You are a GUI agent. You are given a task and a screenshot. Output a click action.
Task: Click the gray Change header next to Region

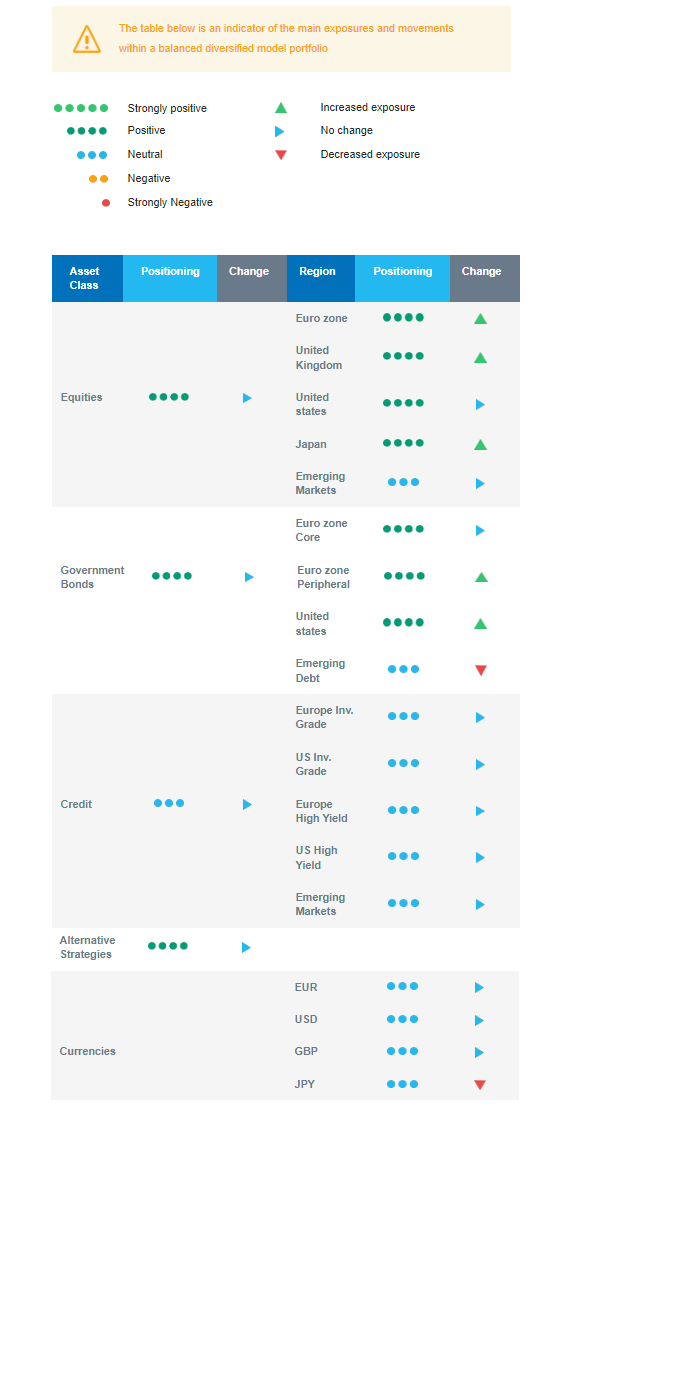pyautogui.click(x=482, y=272)
